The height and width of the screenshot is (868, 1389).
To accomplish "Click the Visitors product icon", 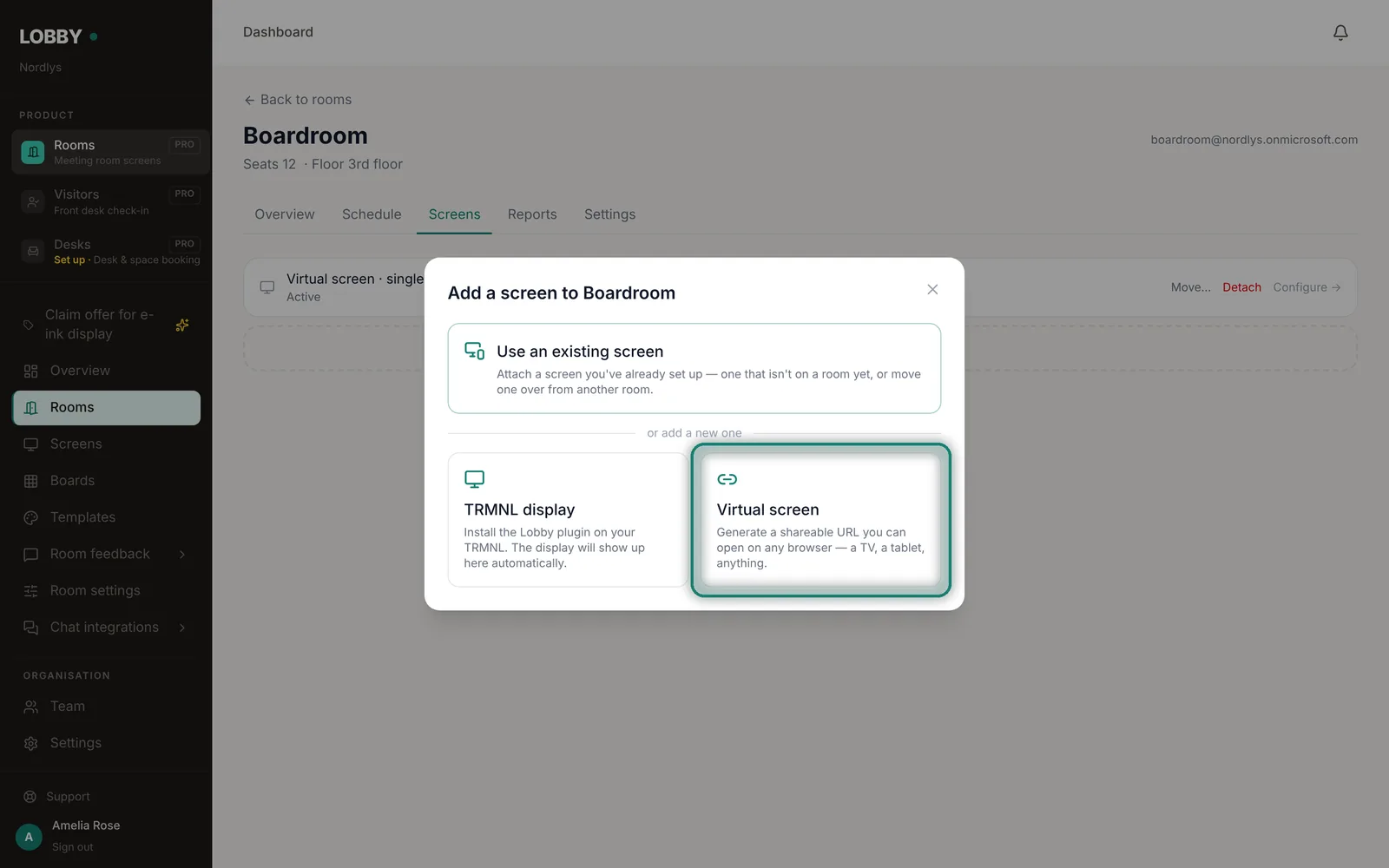I will click(33, 202).
